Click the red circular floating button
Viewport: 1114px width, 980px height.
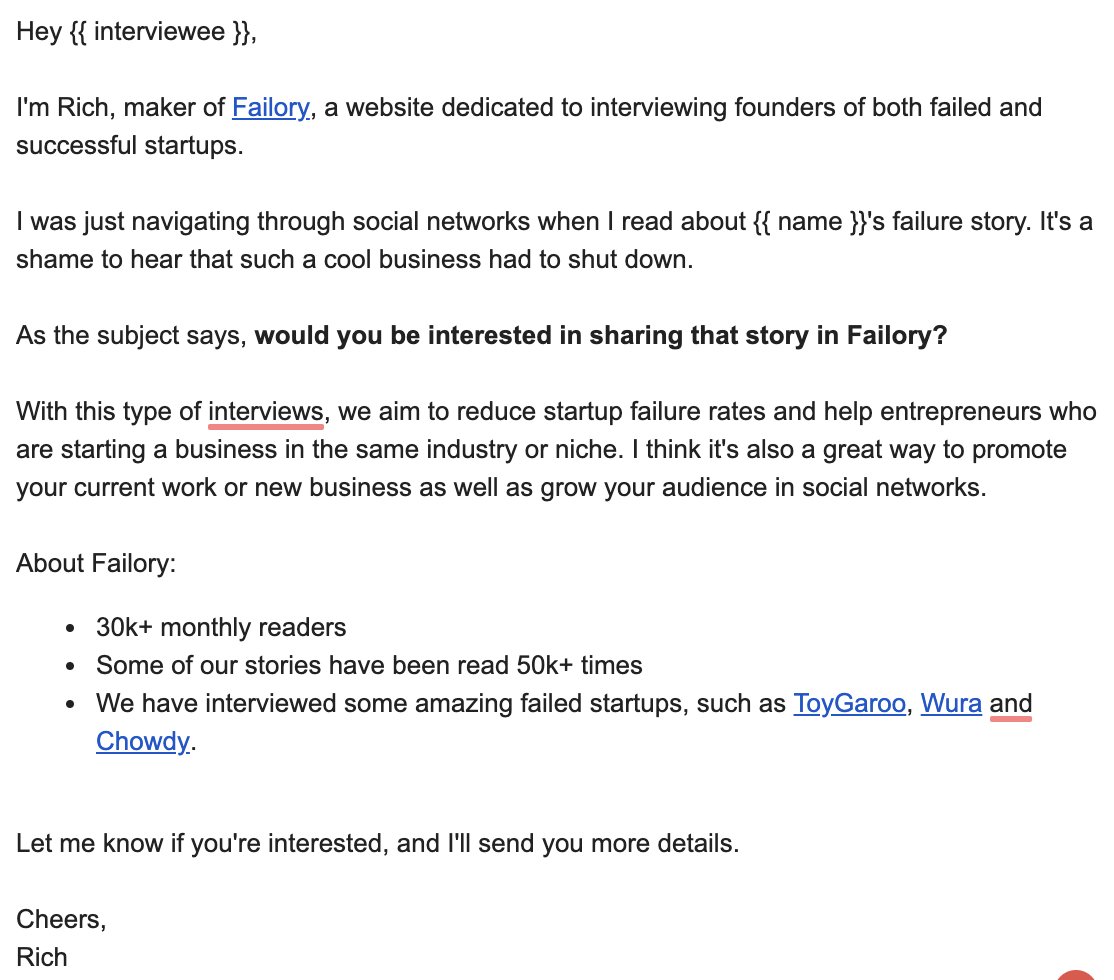1076,975
